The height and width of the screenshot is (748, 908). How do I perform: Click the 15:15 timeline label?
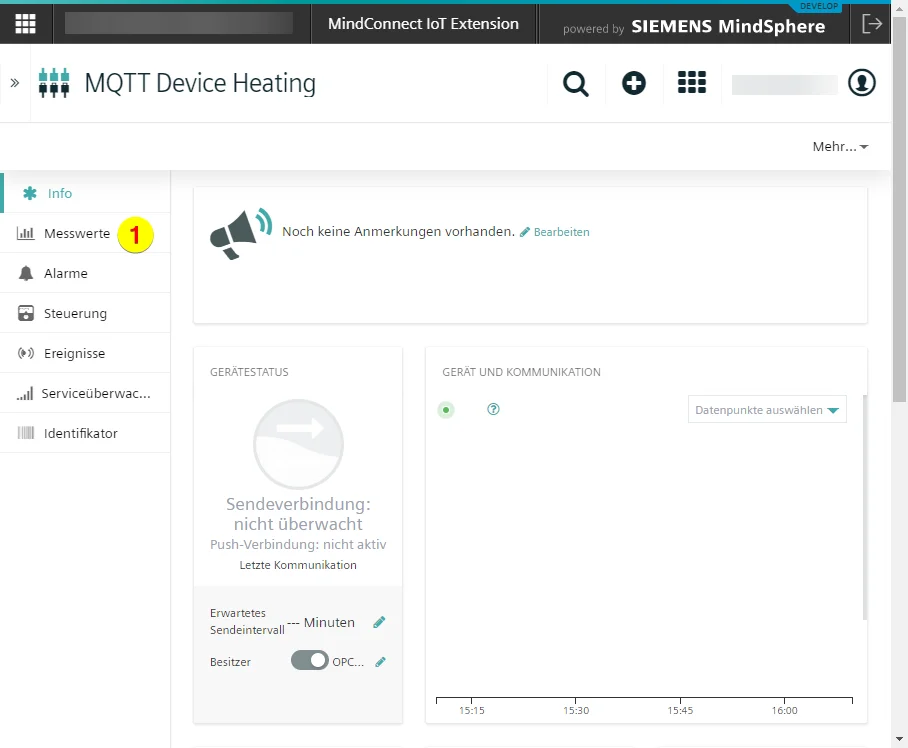pyautogui.click(x=472, y=710)
